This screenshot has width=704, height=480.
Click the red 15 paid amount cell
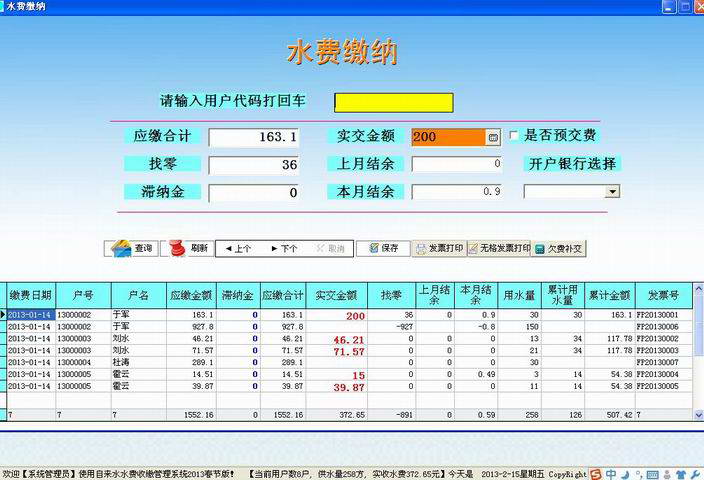pyautogui.click(x=336, y=374)
